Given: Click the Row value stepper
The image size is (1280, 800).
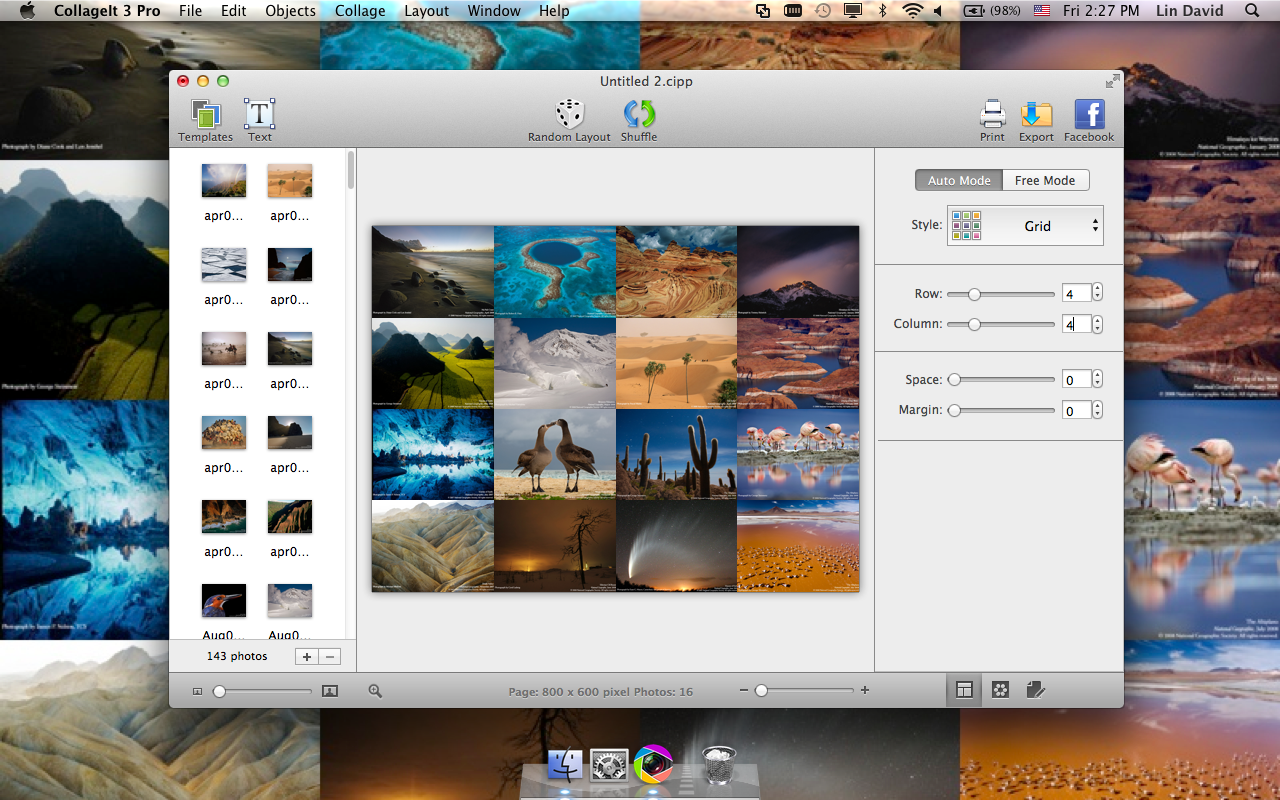Looking at the screenshot, I should point(1097,293).
